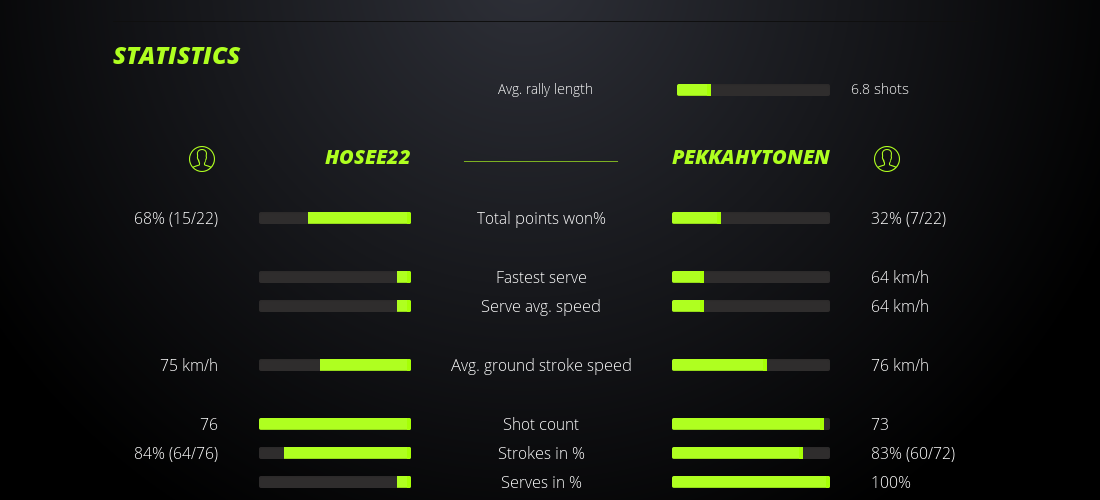Screen dimensions: 1100x500
Task: Click PEKKAHYTONEN serve avg. speed bar
Action: tap(751, 306)
